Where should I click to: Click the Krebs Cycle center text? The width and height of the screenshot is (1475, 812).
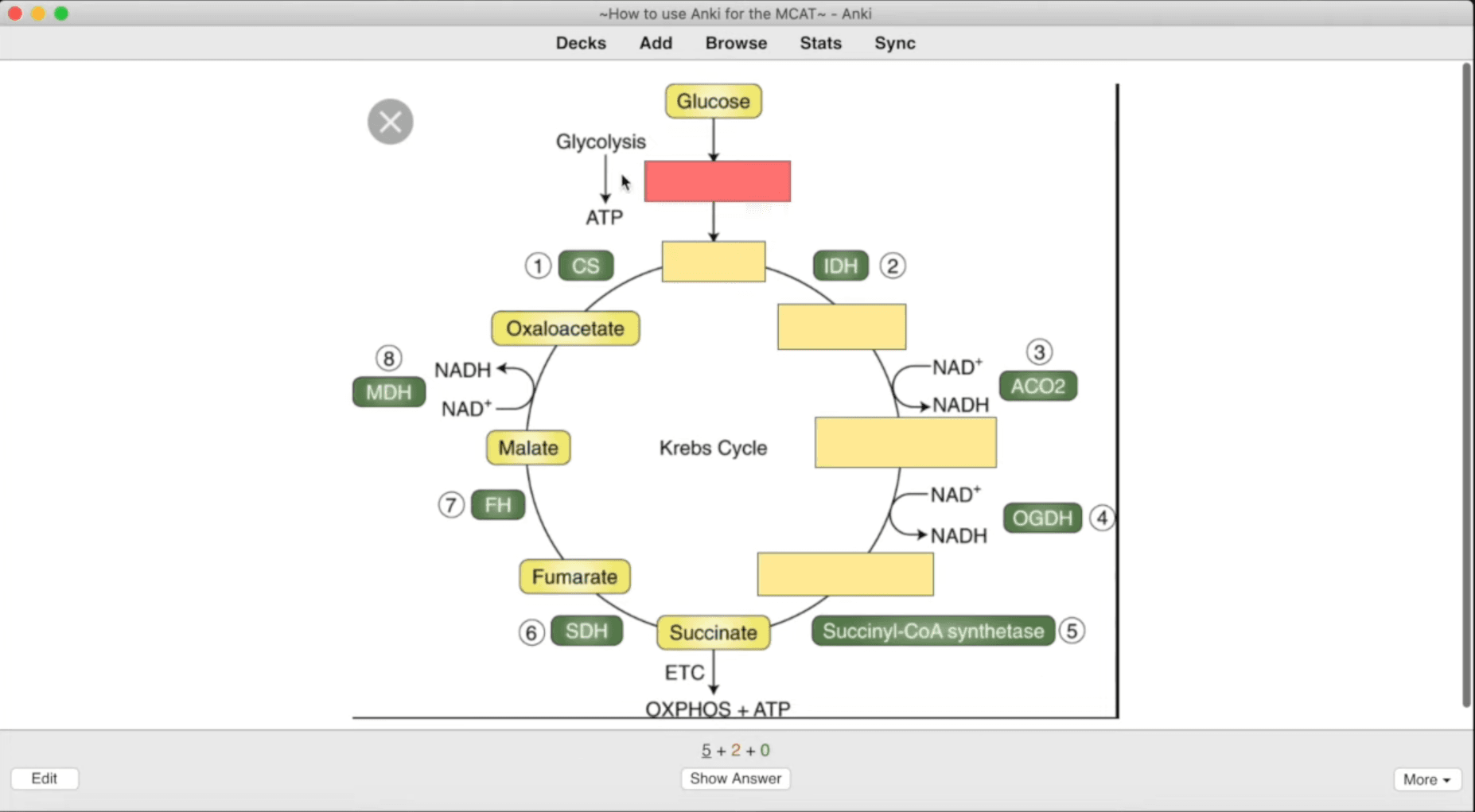point(713,448)
